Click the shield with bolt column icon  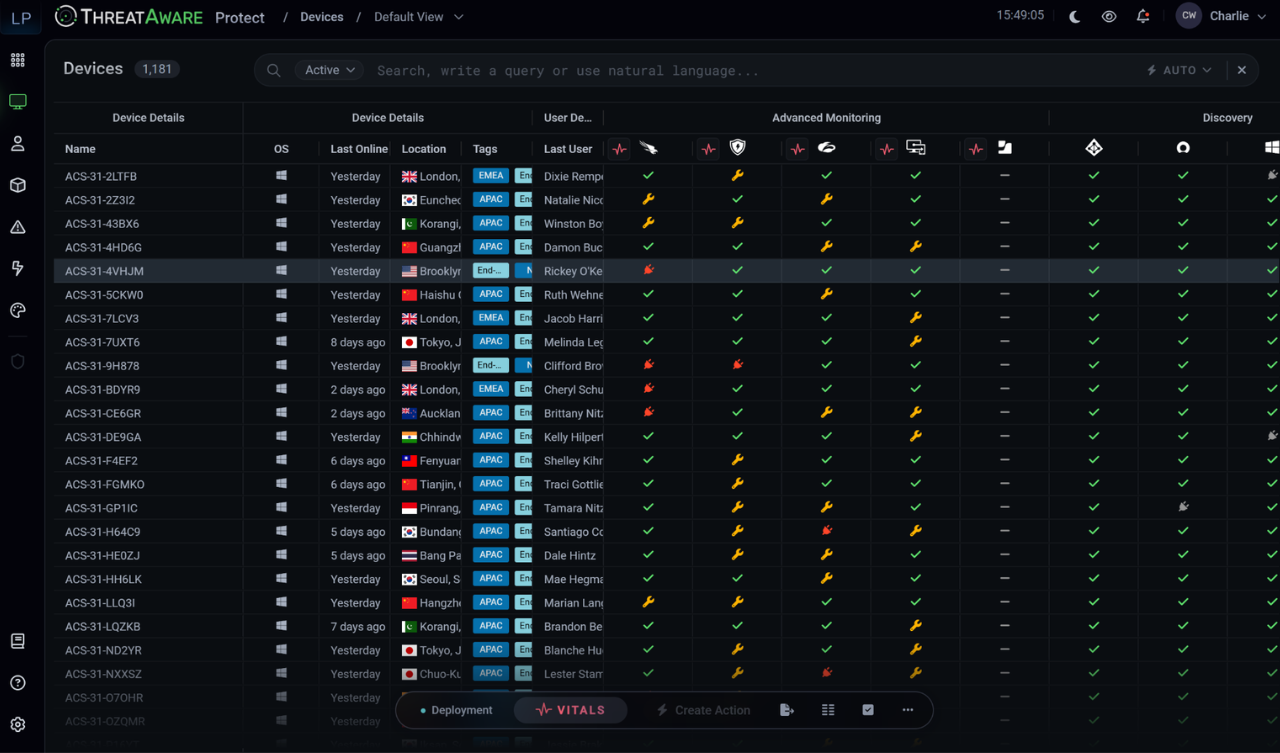click(x=738, y=148)
